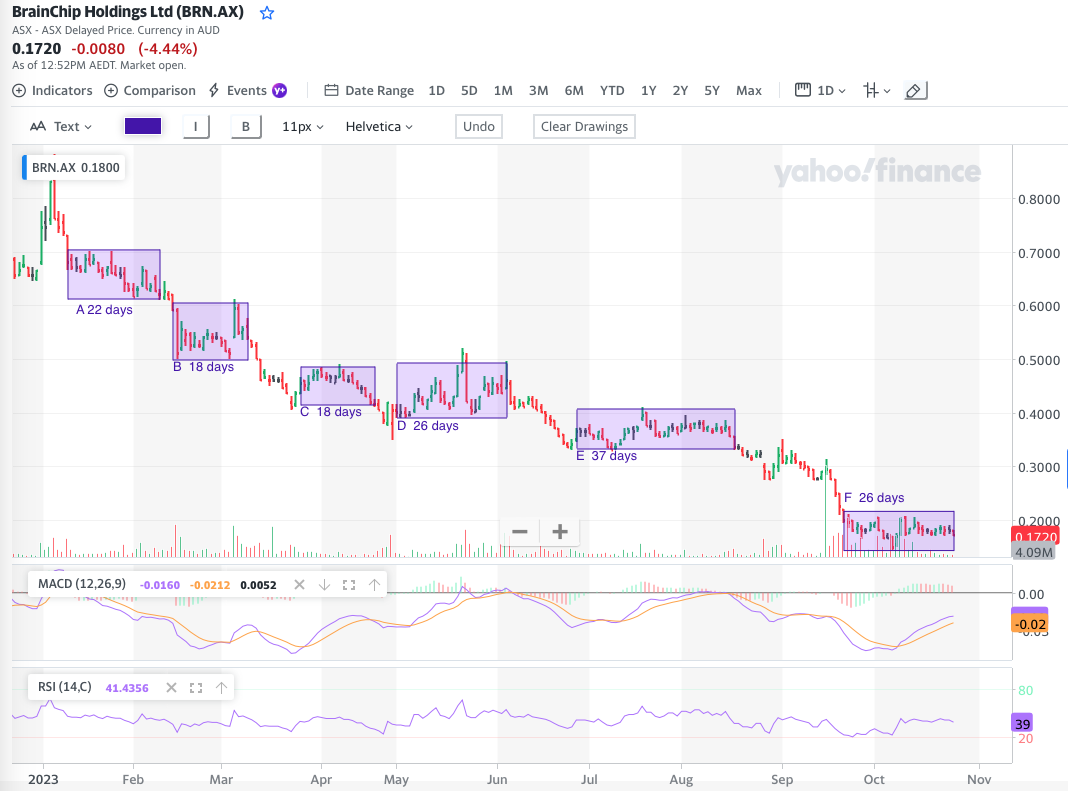1068x791 pixels.
Task: Add BRN.AX to watchlist with the star
Action: 267,13
